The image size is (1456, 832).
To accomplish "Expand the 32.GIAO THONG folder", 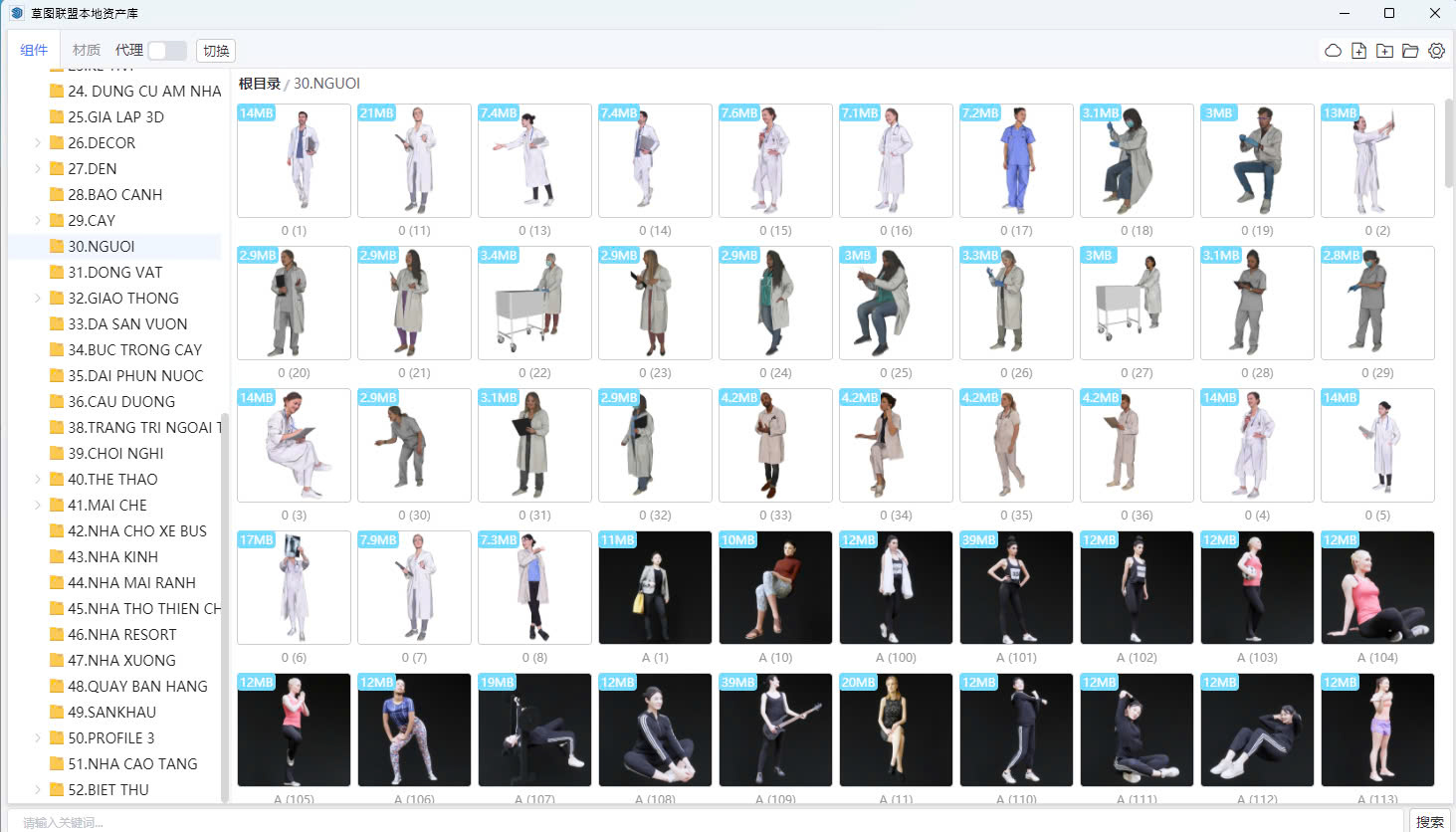I will (x=38, y=299).
